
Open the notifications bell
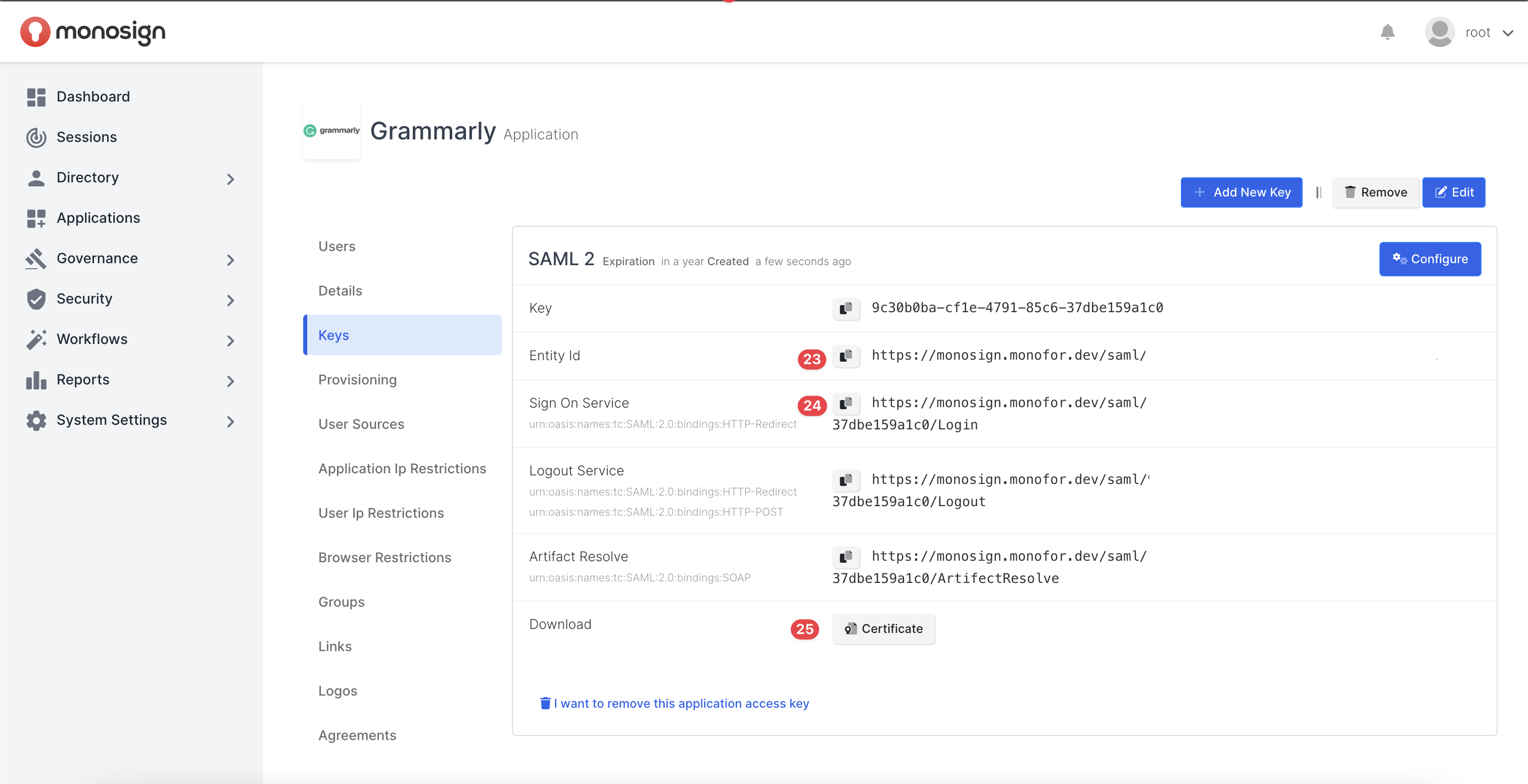tap(1388, 32)
